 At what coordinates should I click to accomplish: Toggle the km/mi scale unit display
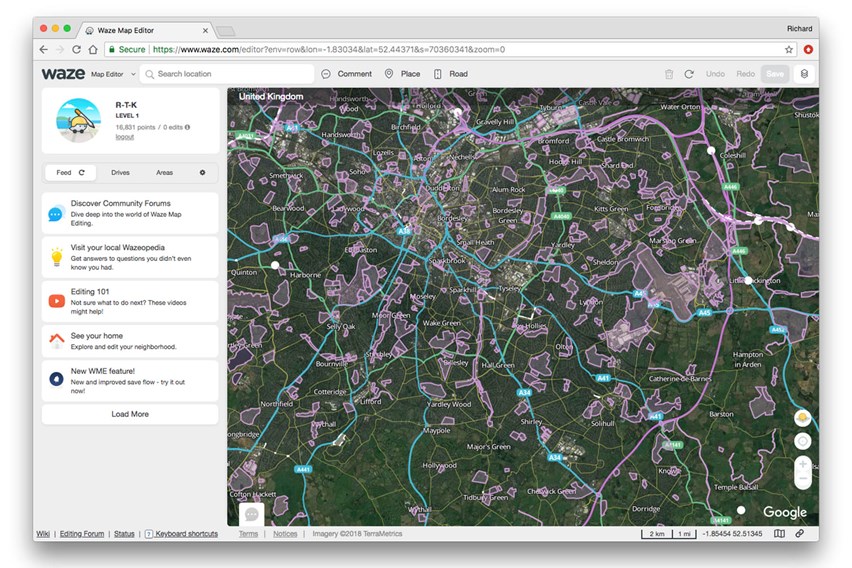(x=670, y=534)
